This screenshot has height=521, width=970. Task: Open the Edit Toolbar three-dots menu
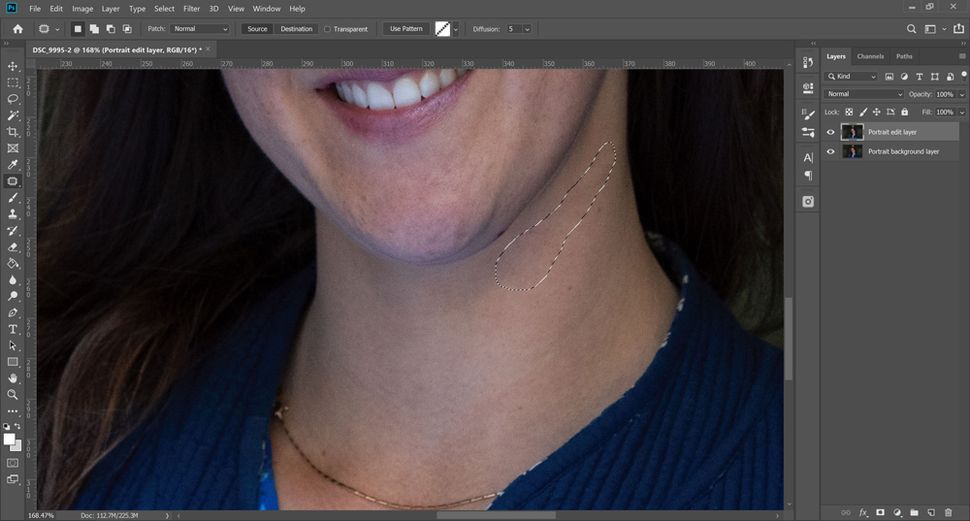(12, 411)
